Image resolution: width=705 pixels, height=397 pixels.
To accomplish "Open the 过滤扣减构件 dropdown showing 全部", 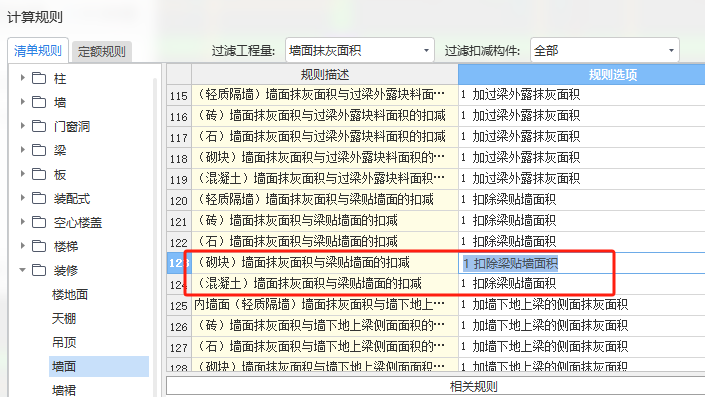I will coord(604,50).
